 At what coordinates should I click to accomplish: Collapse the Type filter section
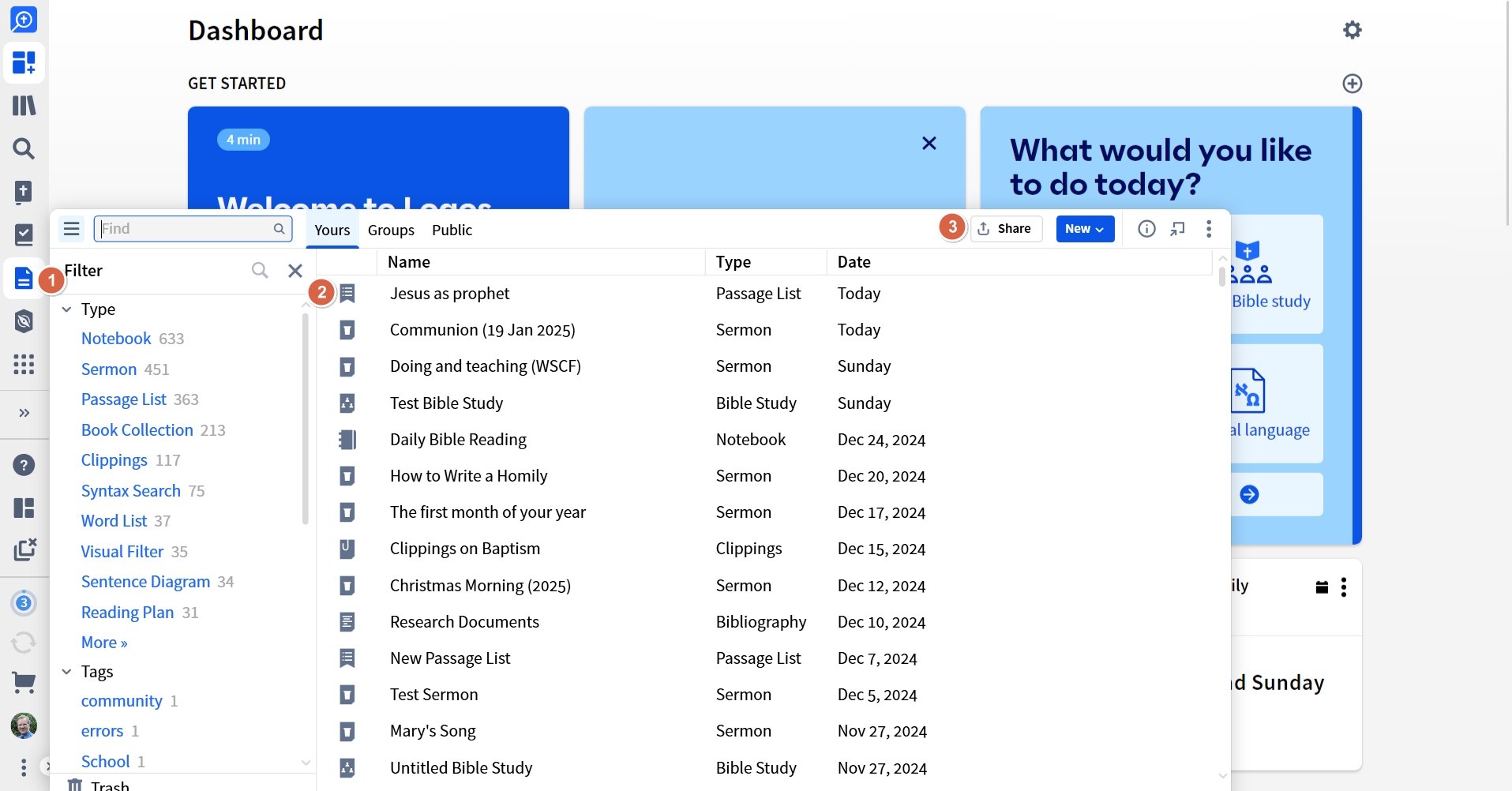click(67, 309)
